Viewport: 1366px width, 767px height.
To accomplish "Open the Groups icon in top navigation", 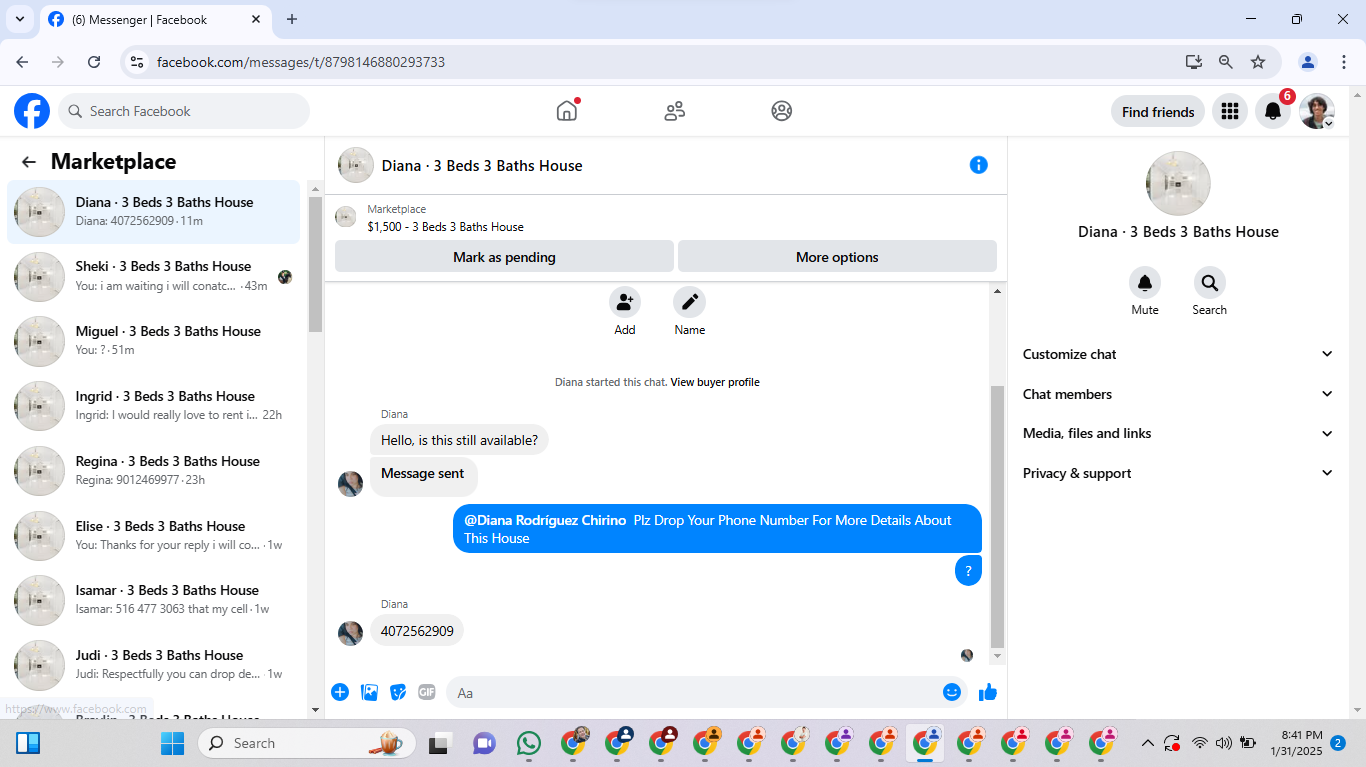I will click(x=782, y=111).
